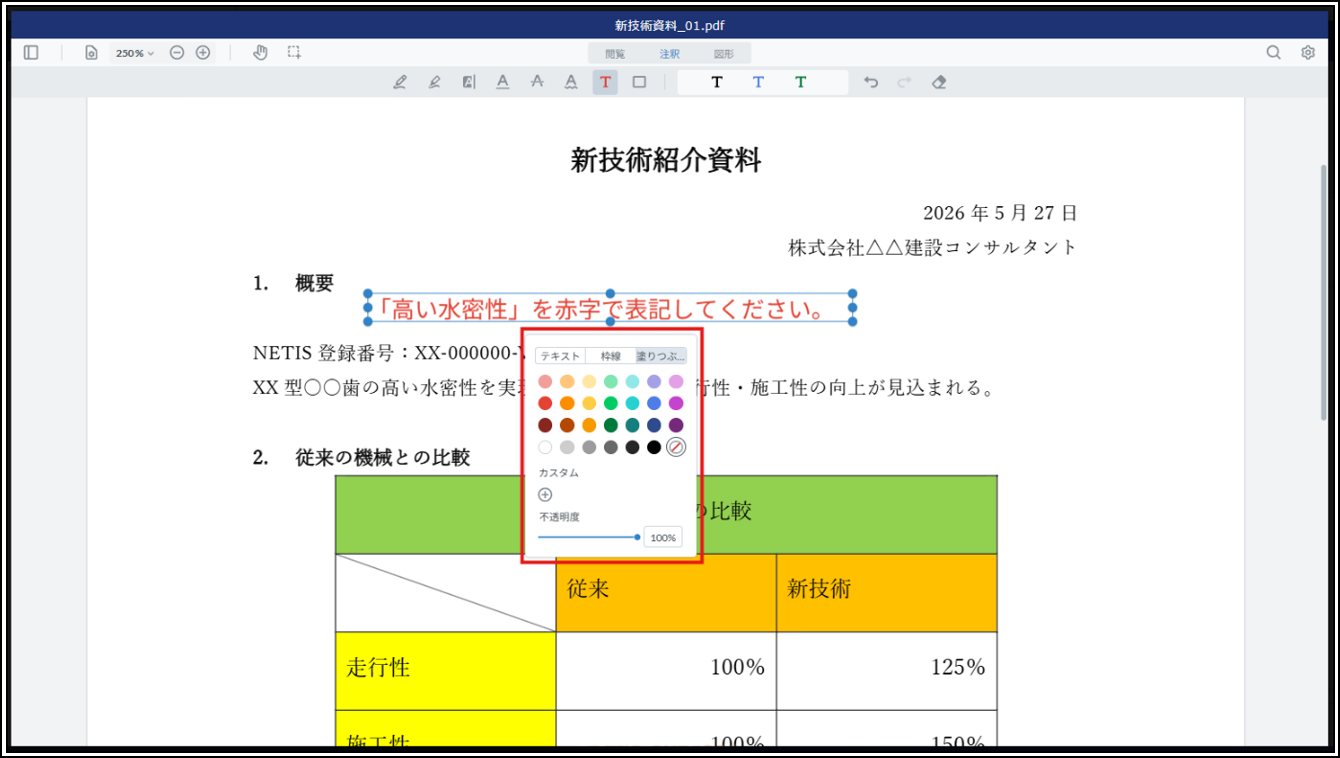Image resolution: width=1340 pixels, height=758 pixels.
Task: Pick the light violet pink swatch
Action: pyautogui.click(x=676, y=381)
